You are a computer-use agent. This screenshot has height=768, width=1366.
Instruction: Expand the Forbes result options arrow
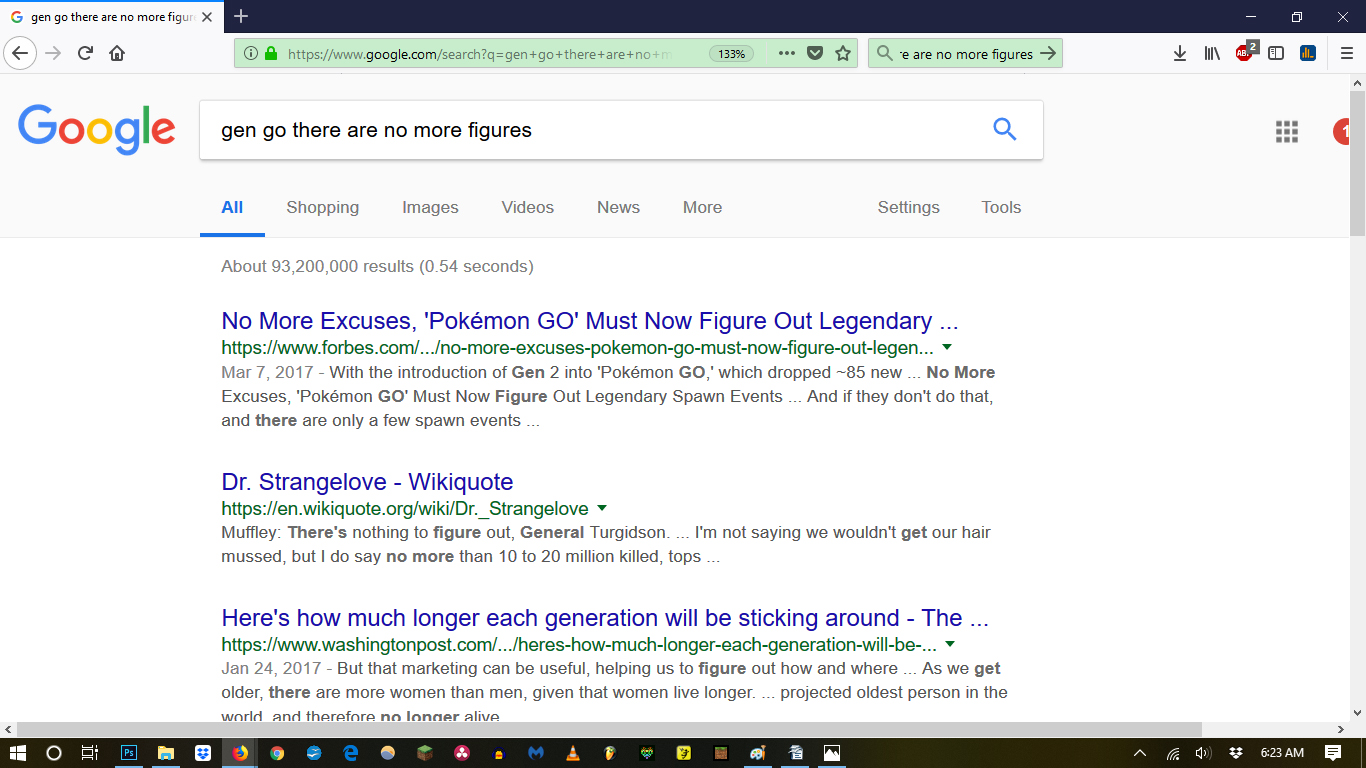pyautogui.click(x=947, y=347)
